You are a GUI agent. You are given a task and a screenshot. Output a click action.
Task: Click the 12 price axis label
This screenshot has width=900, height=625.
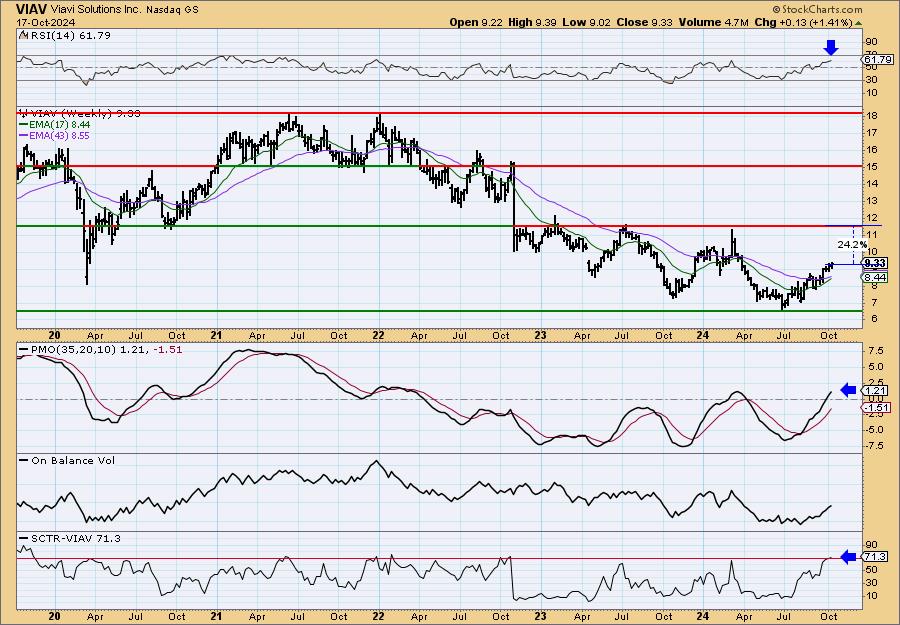pos(870,217)
